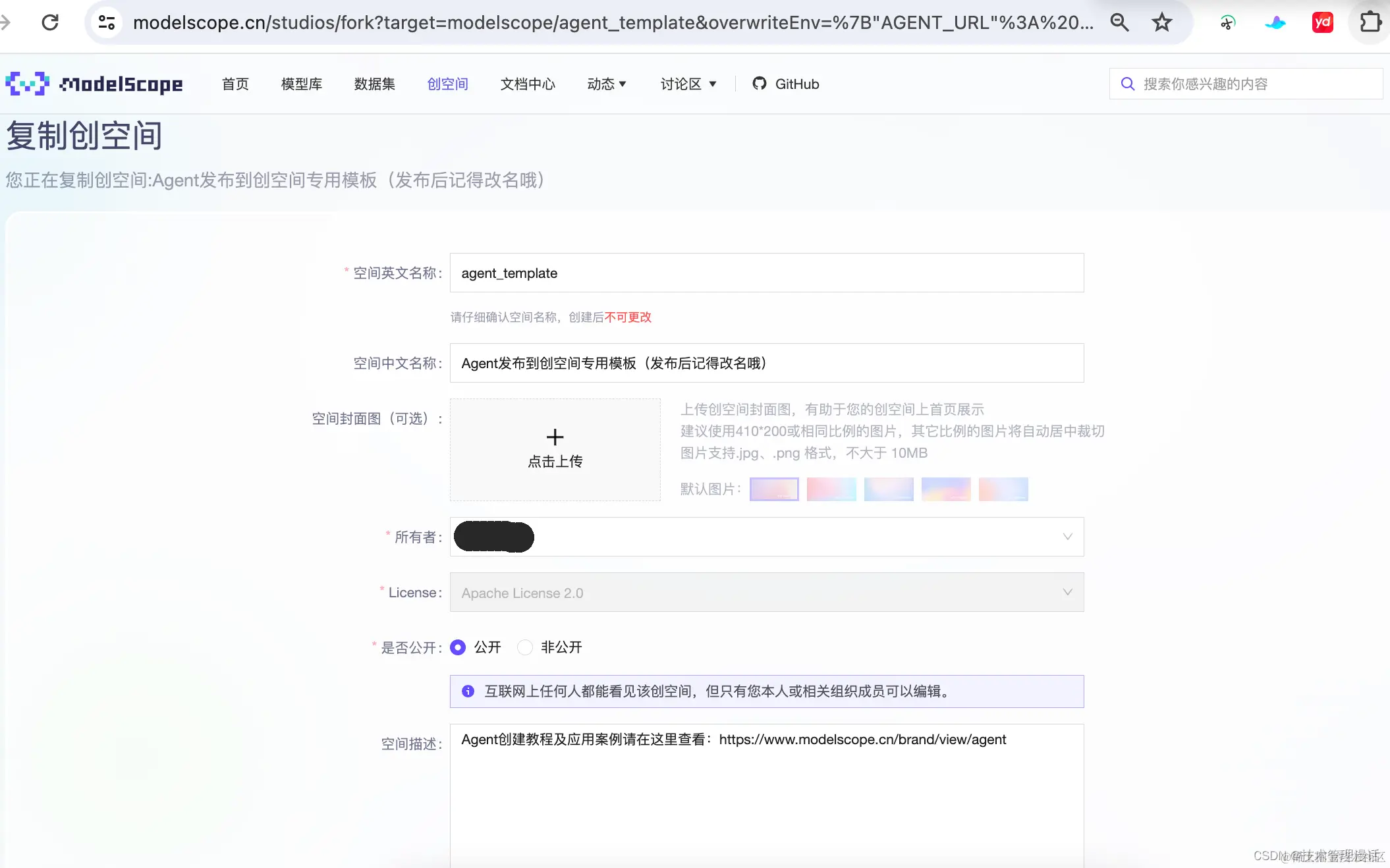Open the scissors clipper extension icon
1390x868 pixels.
click(x=1227, y=22)
